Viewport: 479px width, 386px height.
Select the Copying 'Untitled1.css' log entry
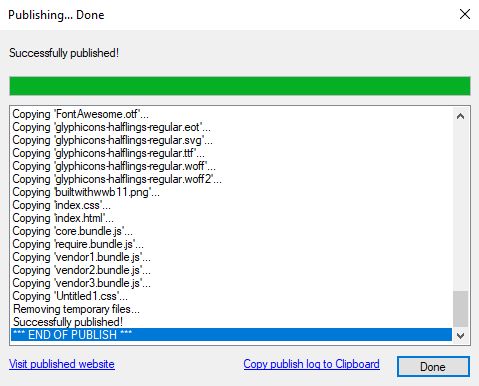coord(231,296)
